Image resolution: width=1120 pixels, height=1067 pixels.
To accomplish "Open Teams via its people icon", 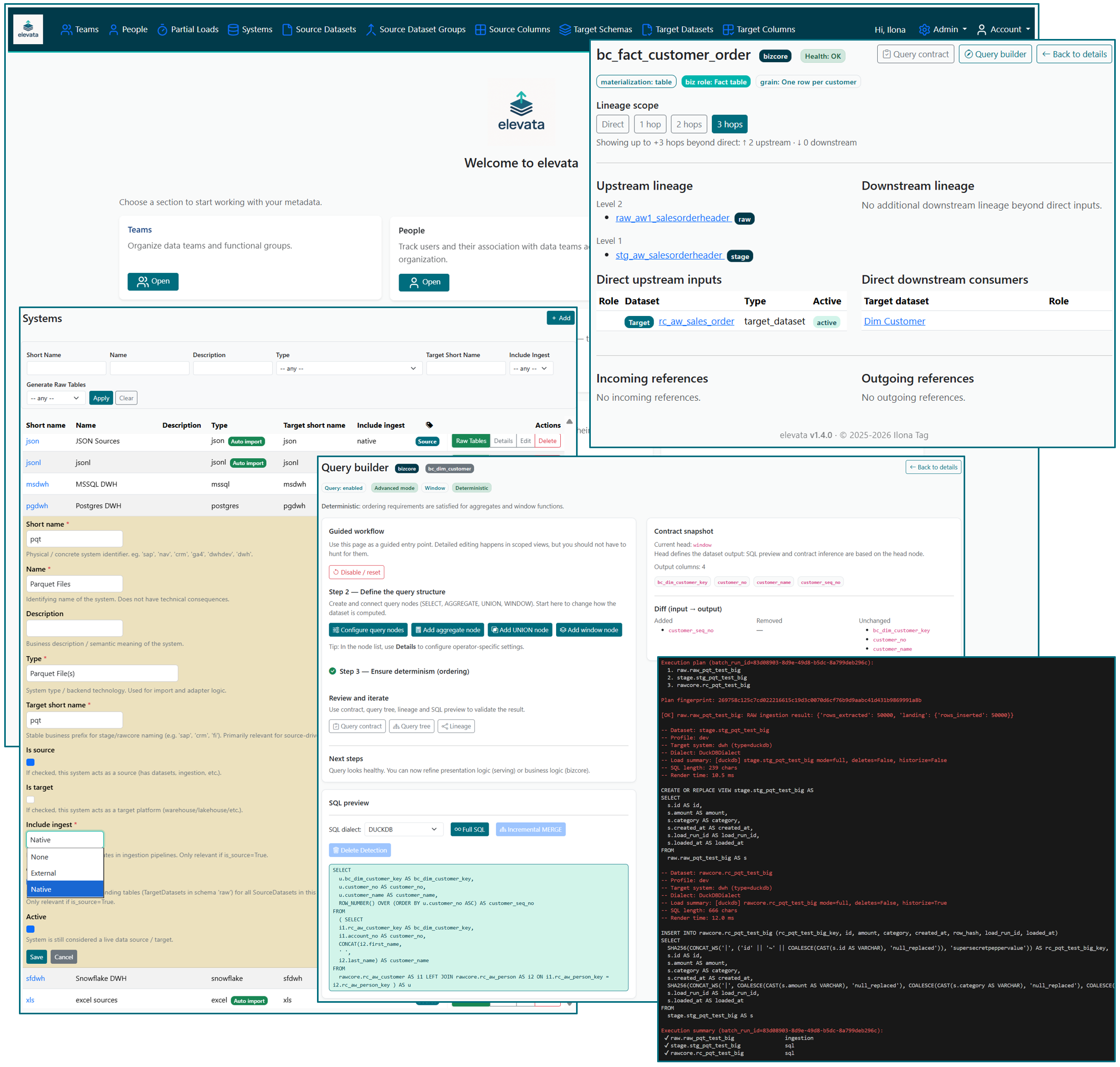I will [66, 29].
